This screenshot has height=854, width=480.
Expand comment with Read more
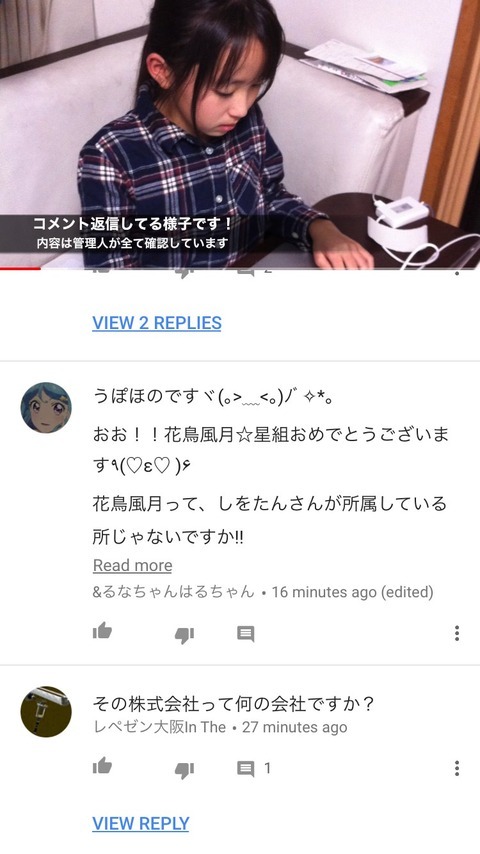(x=132, y=565)
